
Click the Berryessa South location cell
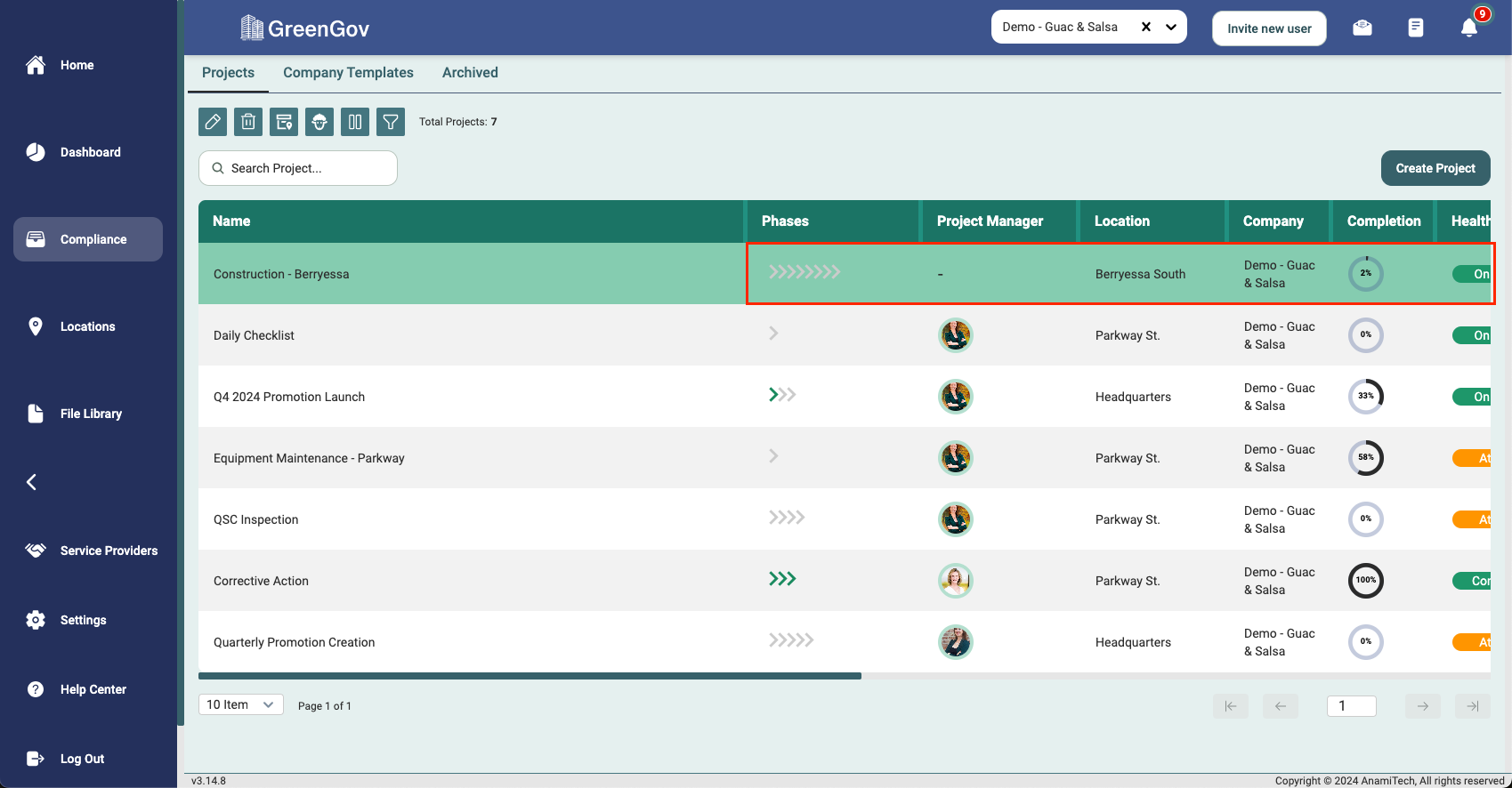pyautogui.click(x=1140, y=274)
